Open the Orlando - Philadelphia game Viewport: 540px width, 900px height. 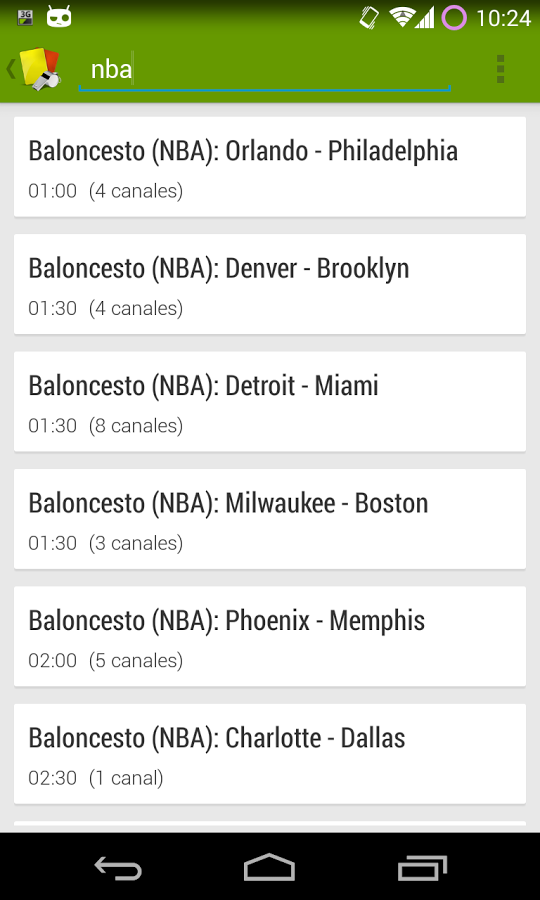[270, 167]
